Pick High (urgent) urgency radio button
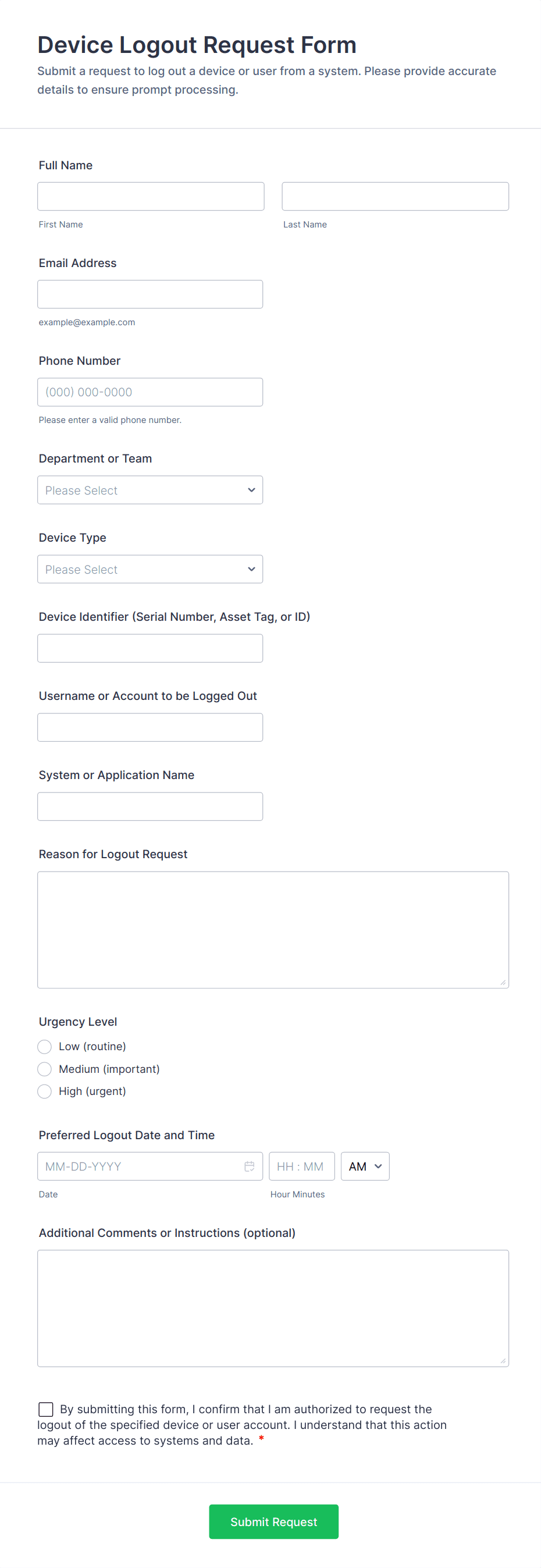Image resolution: width=541 pixels, height=1568 pixels. [x=44, y=1091]
